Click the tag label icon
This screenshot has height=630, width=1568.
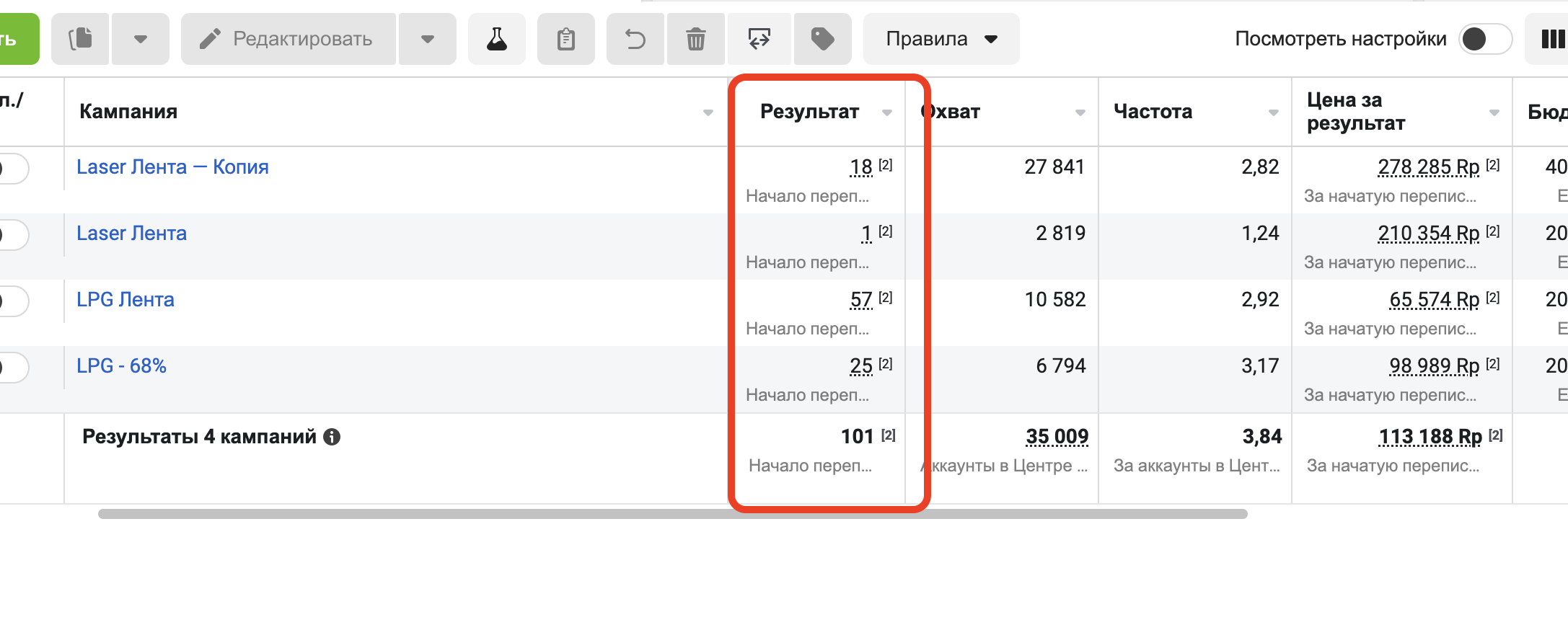823,39
